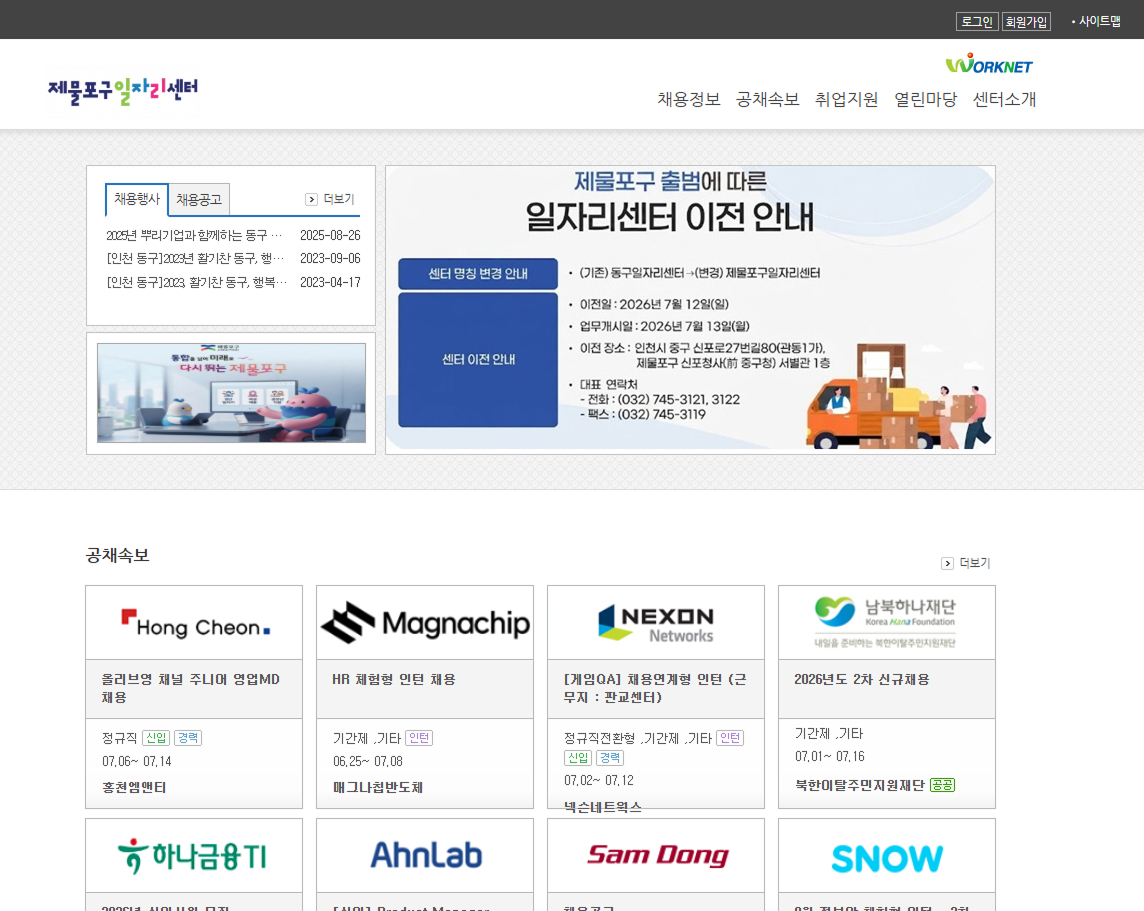This screenshot has width=1144, height=911.
Task: Open the SNOW logo card
Action: point(886,856)
